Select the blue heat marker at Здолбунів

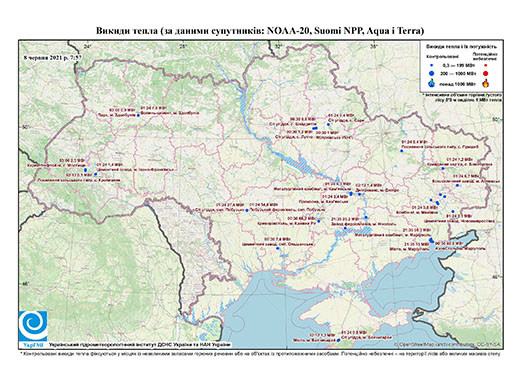pos(138,115)
